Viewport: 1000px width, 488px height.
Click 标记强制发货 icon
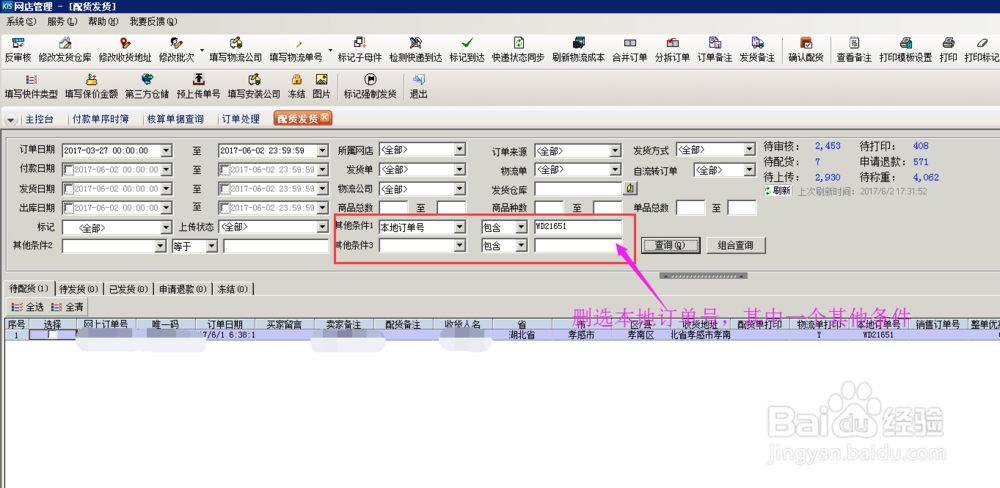pos(370,80)
